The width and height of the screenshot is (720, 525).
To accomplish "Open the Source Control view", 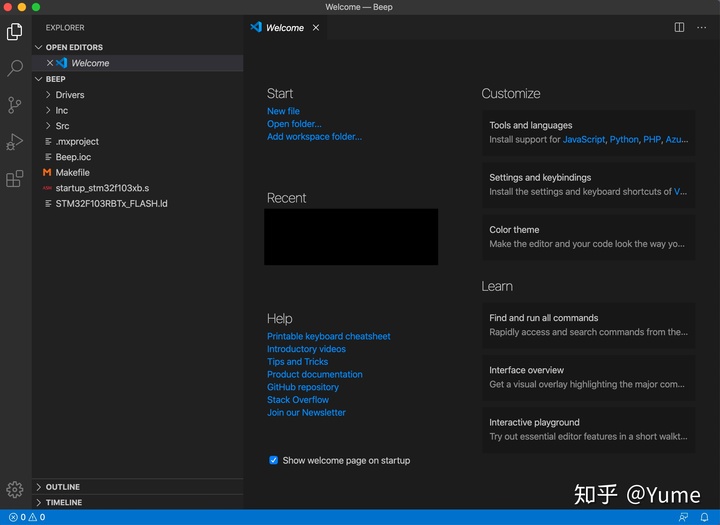I will [x=15, y=105].
